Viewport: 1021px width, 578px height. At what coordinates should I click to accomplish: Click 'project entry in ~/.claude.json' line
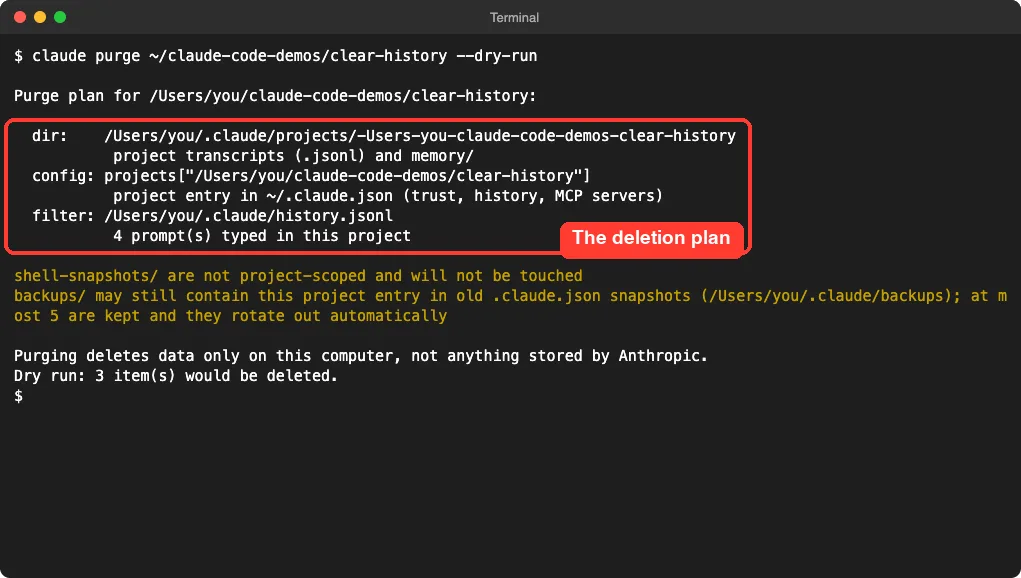click(387, 195)
